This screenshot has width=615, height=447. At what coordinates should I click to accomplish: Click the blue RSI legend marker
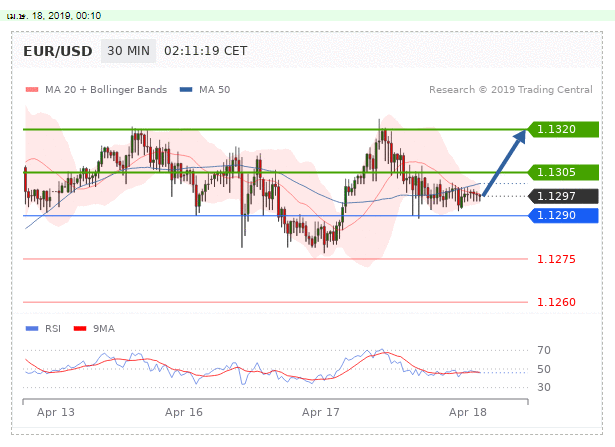pyautogui.click(x=30, y=328)
